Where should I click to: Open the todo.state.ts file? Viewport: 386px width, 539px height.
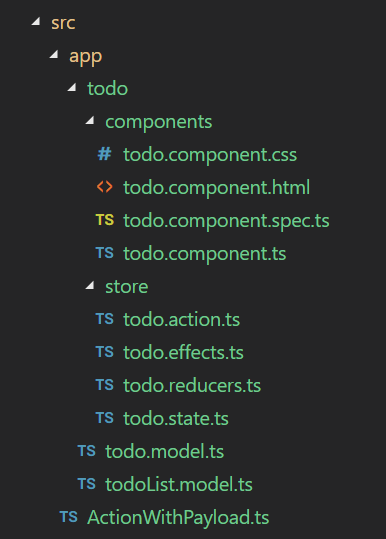[x=176, y=418]
